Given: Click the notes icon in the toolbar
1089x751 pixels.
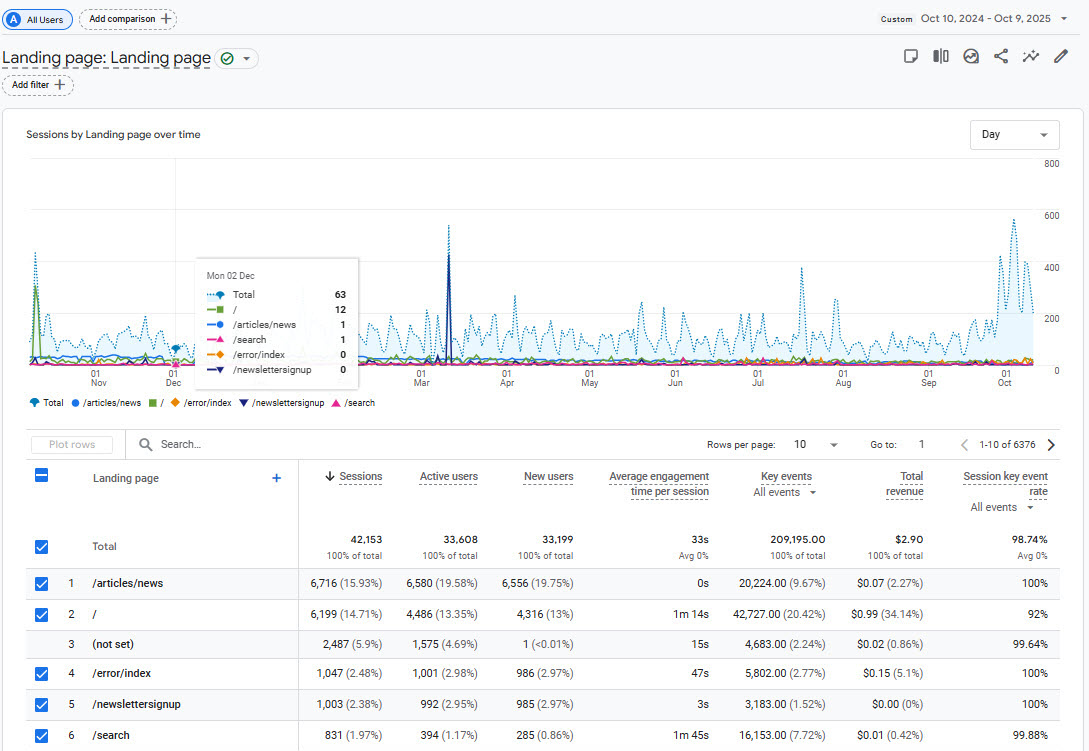Looking at the screenshot, I should 911,56.
